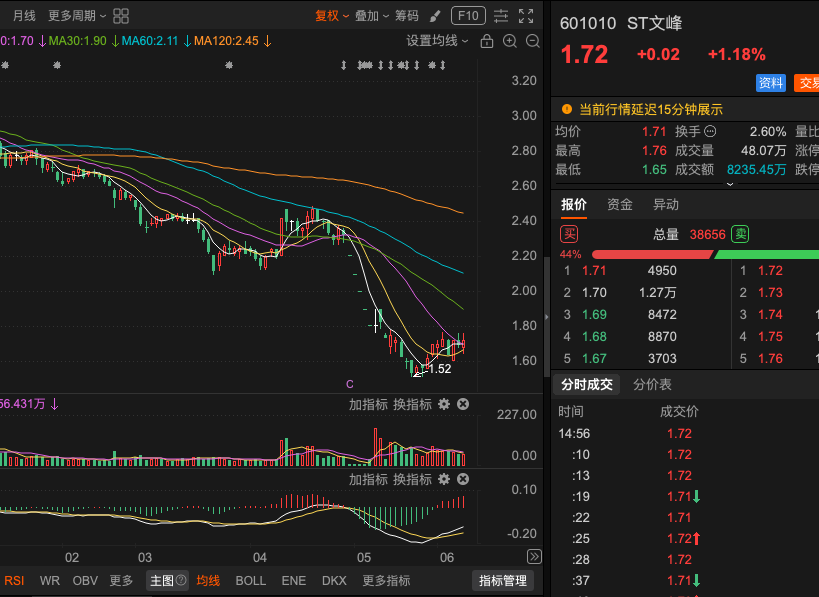The image size is (819, 597).
Task: Open the 复权 adjustment dropdown
Action: tap(332, 16)
